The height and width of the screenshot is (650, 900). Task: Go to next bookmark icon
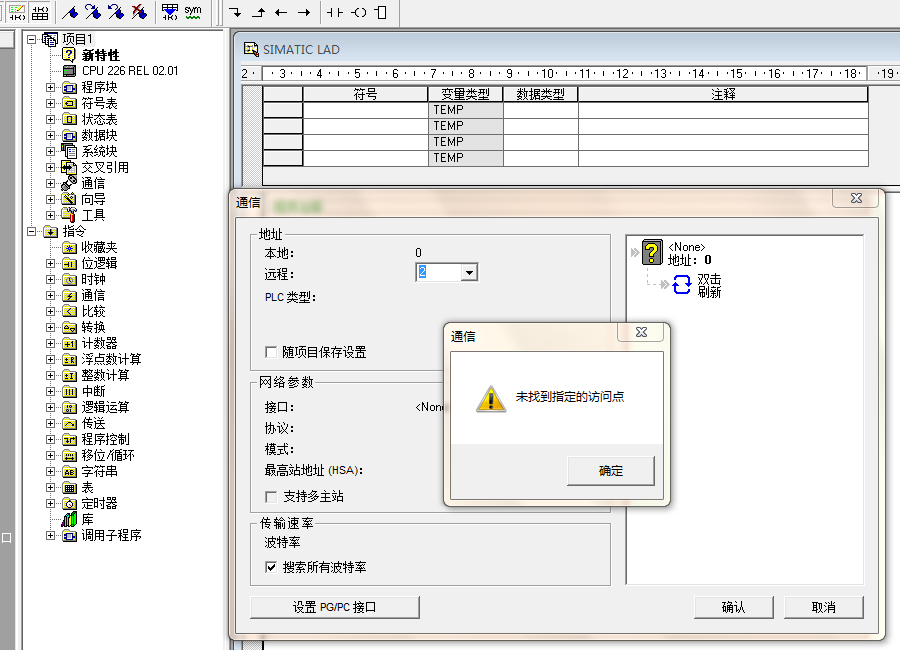93,12
